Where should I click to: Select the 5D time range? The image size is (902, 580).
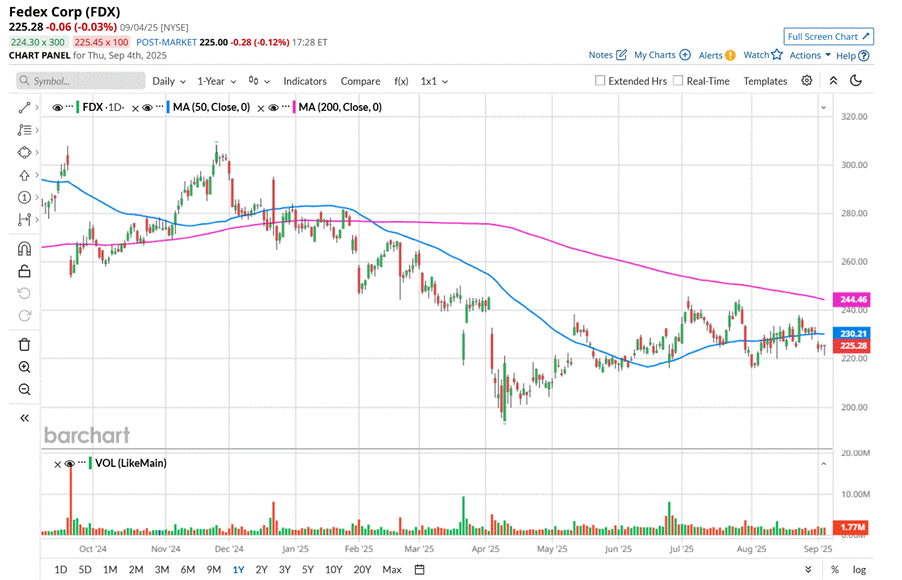pyautogui.click(x=85, y=570)
